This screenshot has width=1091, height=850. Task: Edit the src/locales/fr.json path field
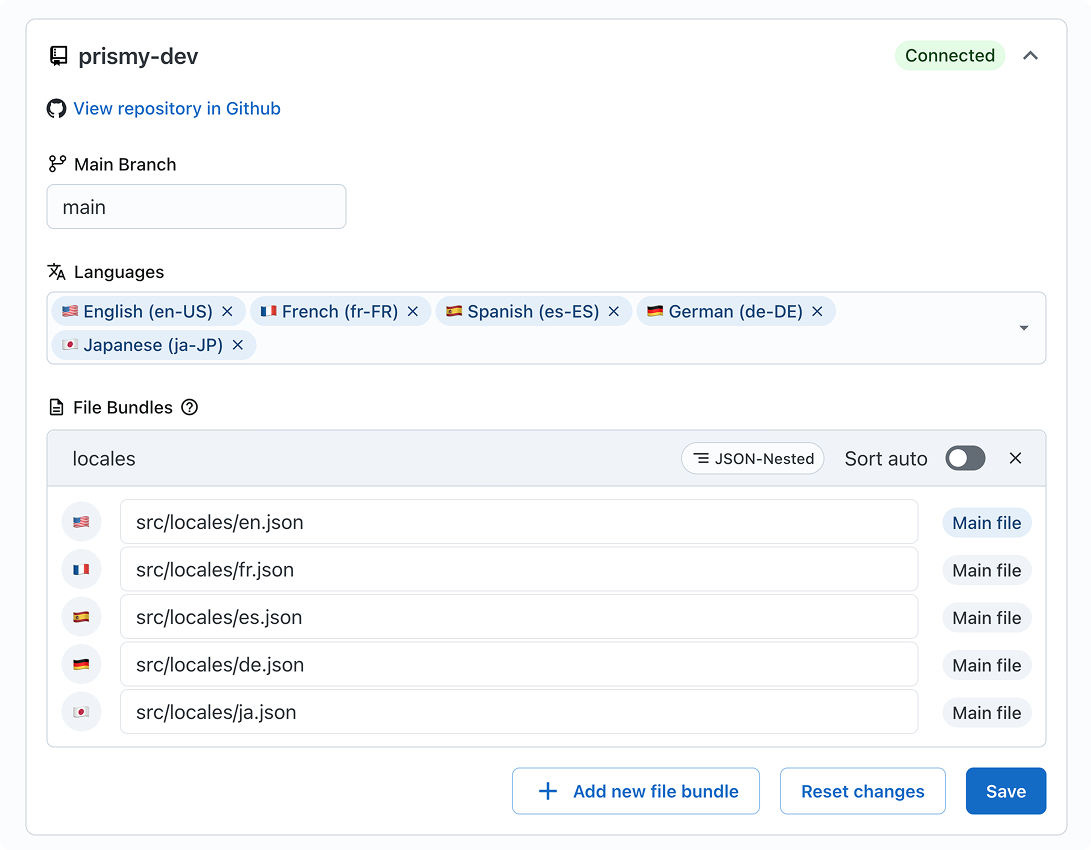518,569
